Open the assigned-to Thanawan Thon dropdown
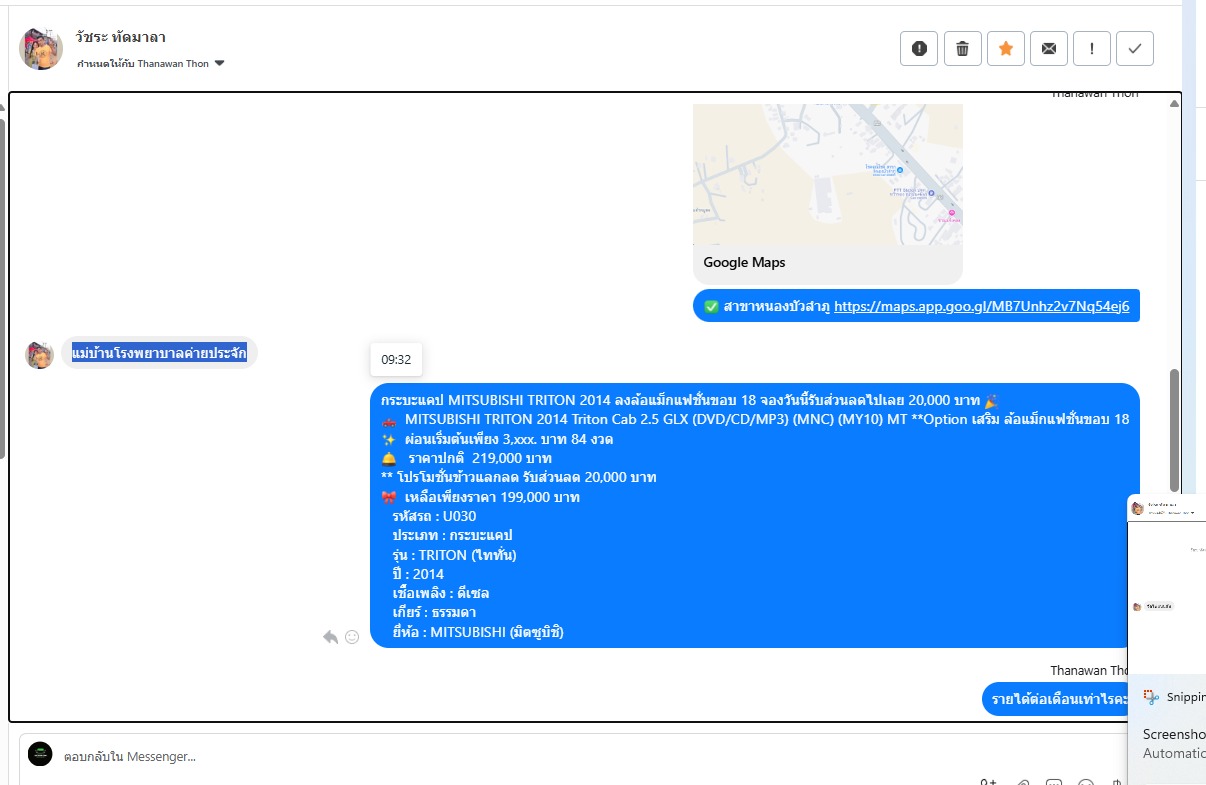The height and width of the screenshot is (785, 1206). coord(151,63)
